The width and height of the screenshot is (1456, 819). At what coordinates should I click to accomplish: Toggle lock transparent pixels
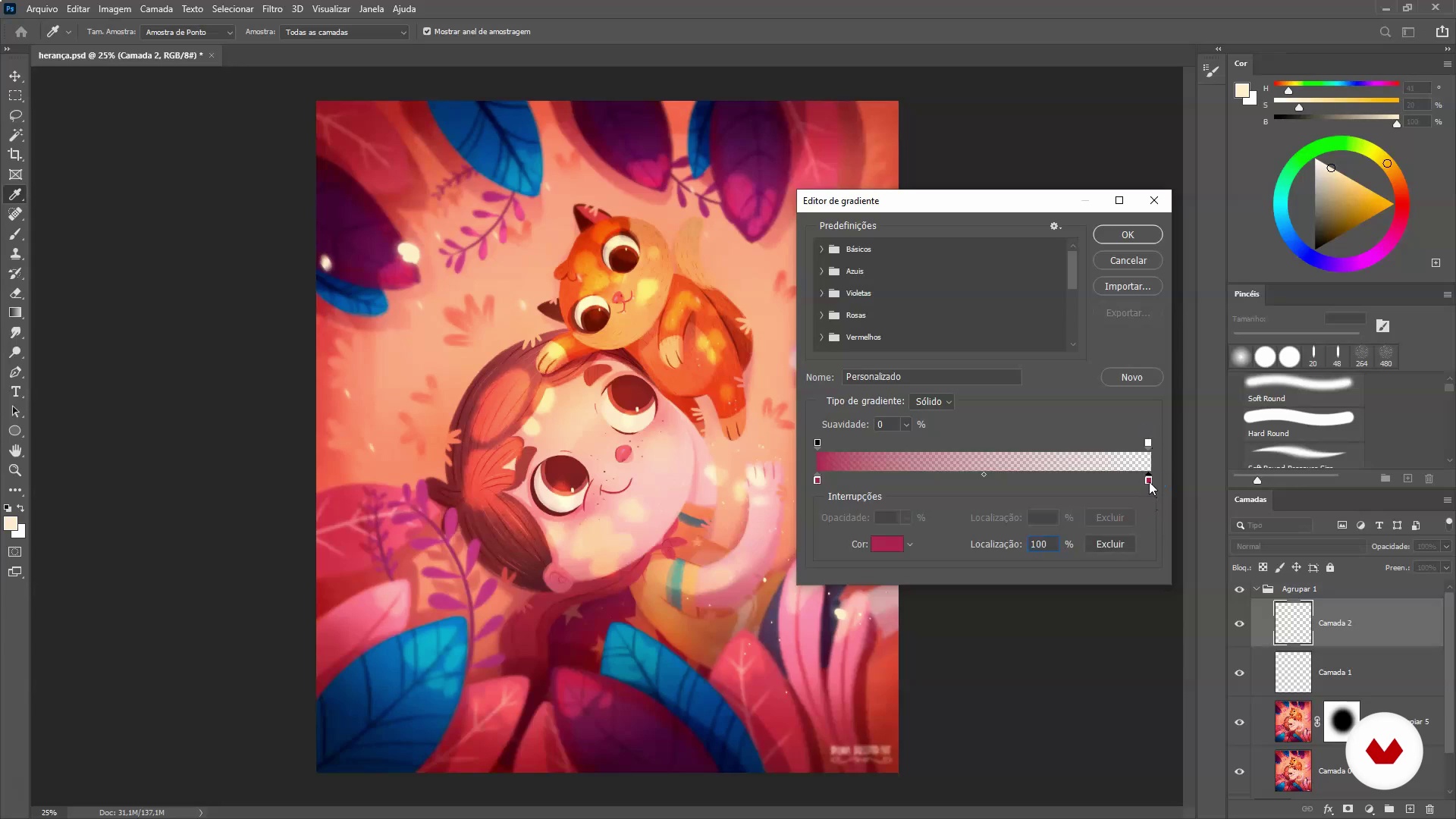[x=1263, y=567]
